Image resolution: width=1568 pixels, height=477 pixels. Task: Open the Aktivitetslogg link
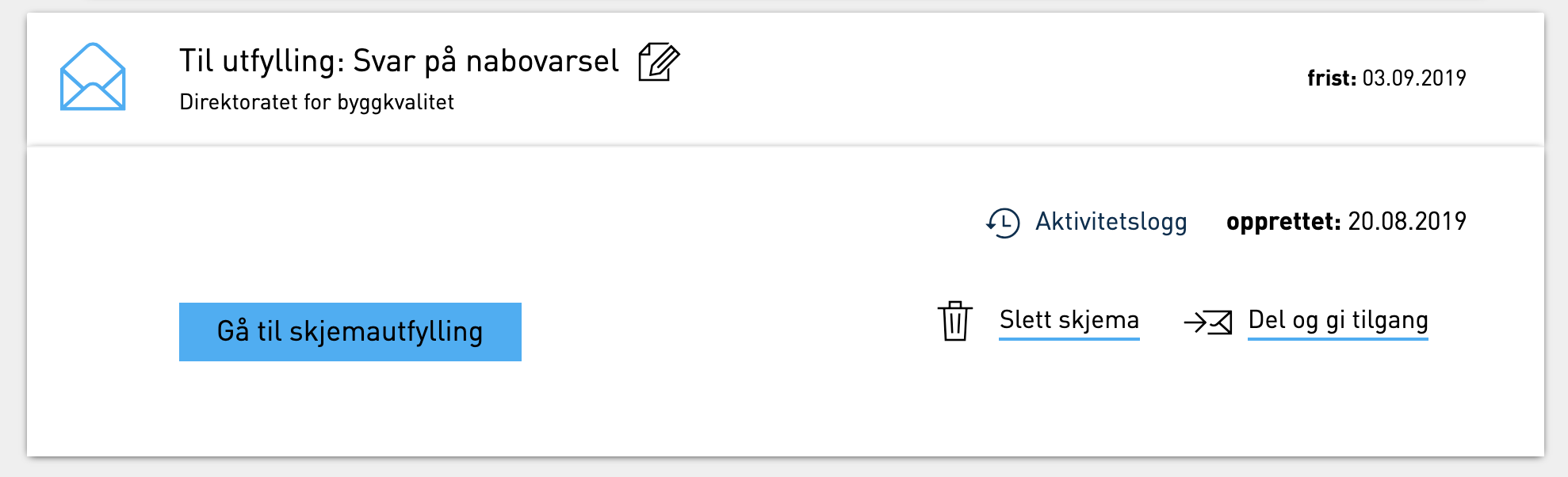click(1111, 222)
